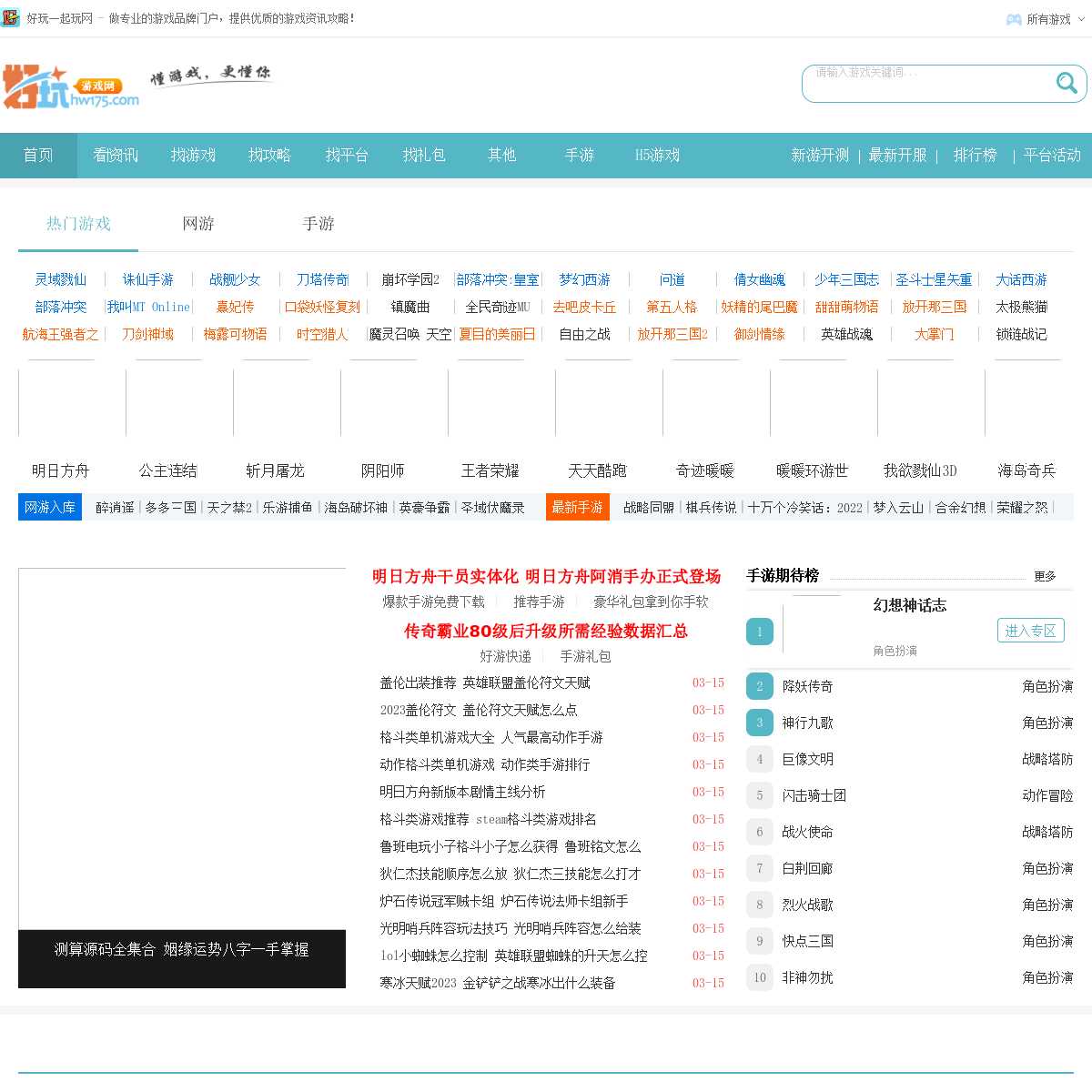The width and height of the screenshot is (1092, 1092).
Task: Expand the 所有游戏 dropdown arrow
Action: click(x=1081, y=19)
